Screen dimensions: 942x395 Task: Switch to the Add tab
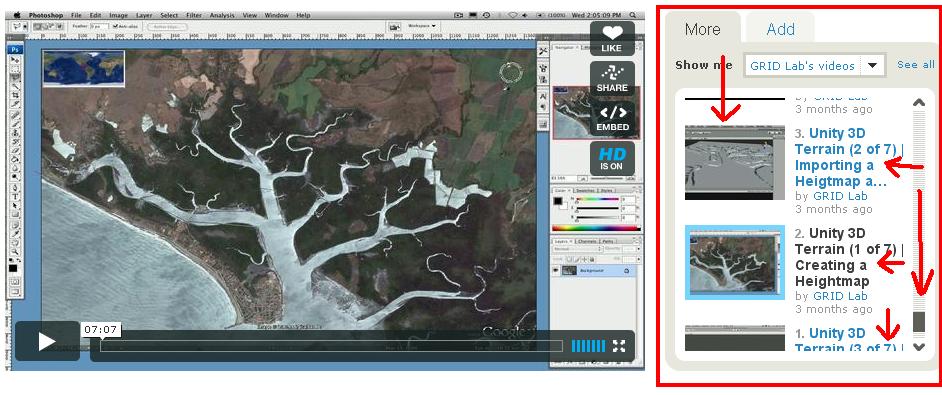pos(780,29)
